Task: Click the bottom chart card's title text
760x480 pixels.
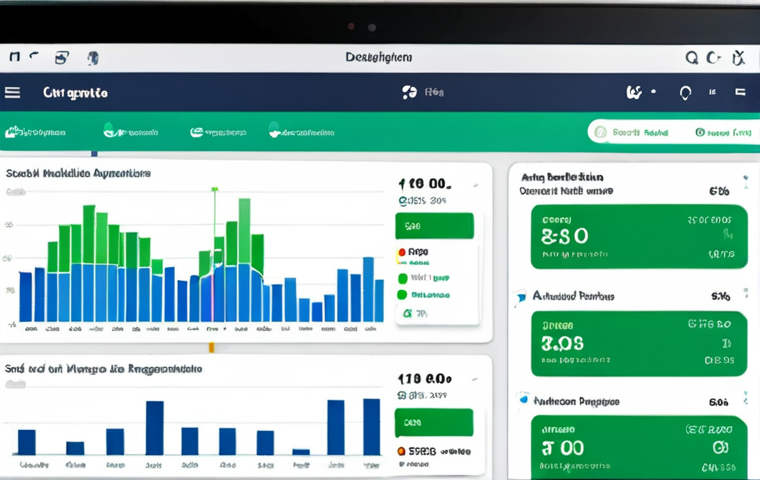Action: [x=103, y=369]
